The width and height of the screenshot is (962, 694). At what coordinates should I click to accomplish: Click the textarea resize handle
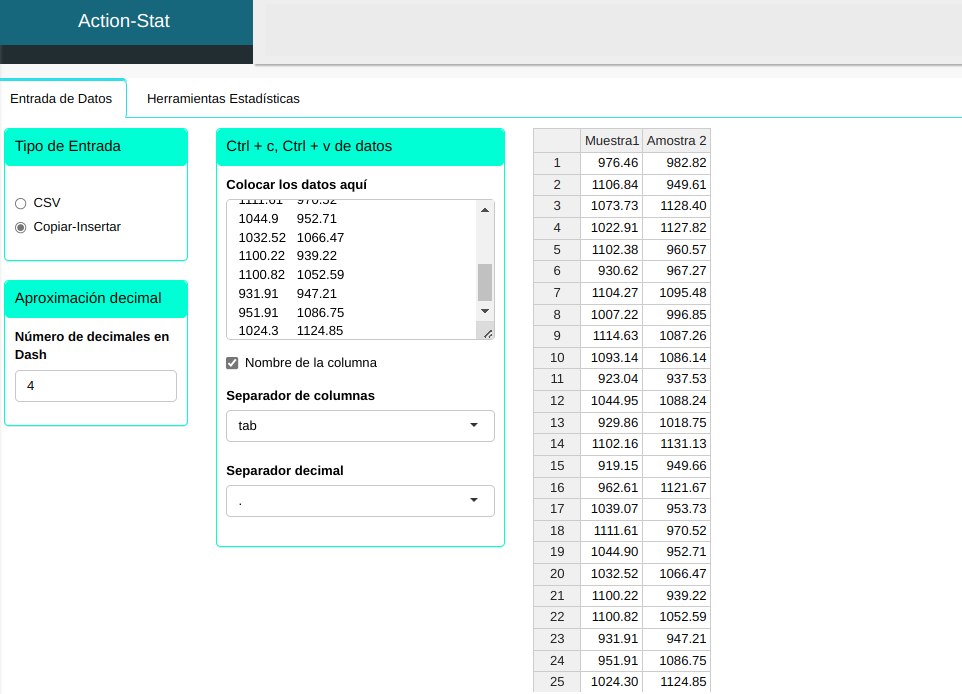tap(487, 333)
